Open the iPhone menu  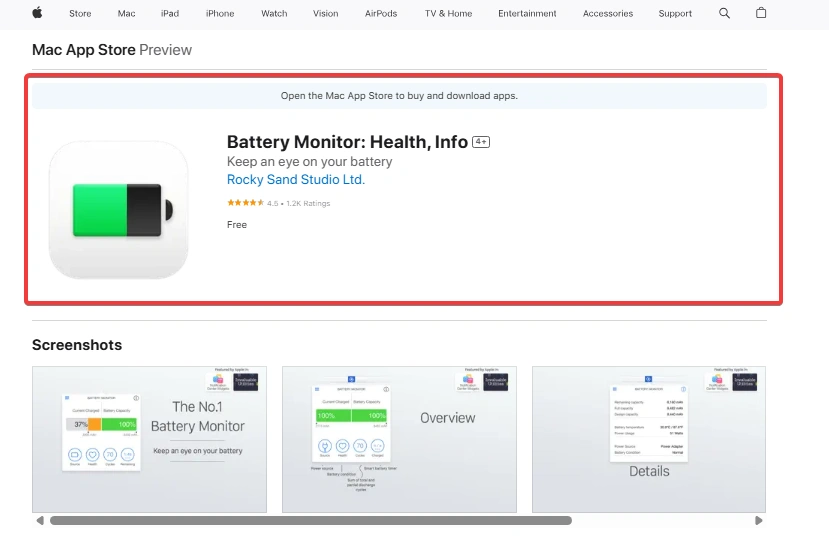point(220,14)
